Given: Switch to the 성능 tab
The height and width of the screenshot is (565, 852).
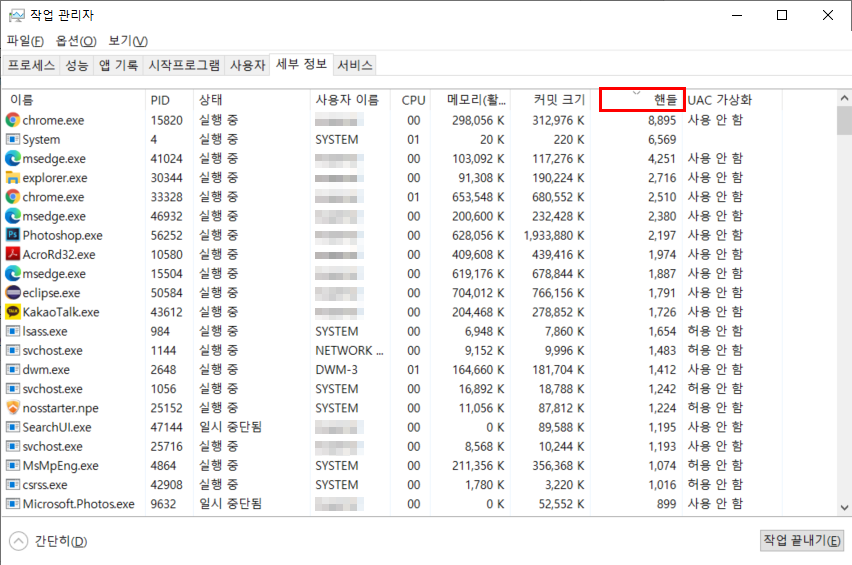Looking at the screenshot, I should click(x=77, y=65).
